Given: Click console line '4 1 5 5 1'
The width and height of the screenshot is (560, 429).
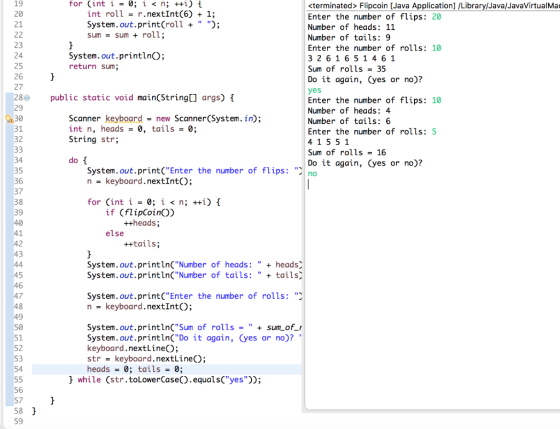Looking at the screenshot, I should 328,142.
